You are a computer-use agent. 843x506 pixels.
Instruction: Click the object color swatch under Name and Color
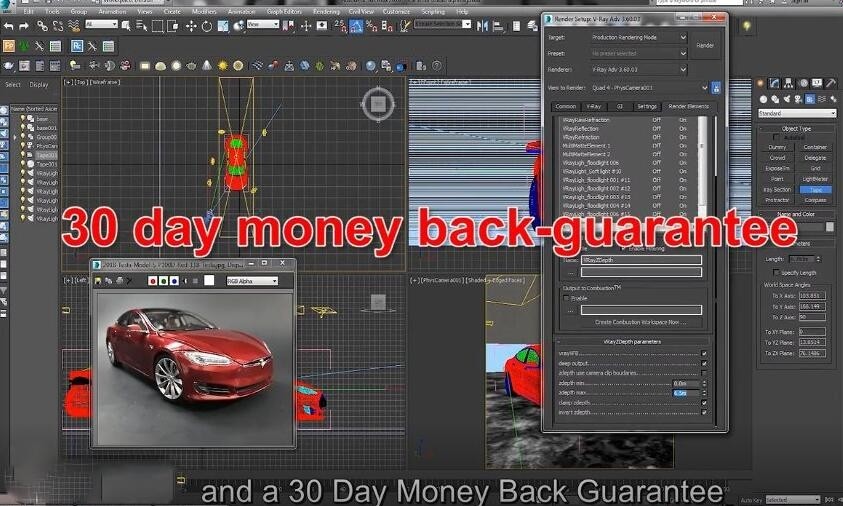pos(830,227)
